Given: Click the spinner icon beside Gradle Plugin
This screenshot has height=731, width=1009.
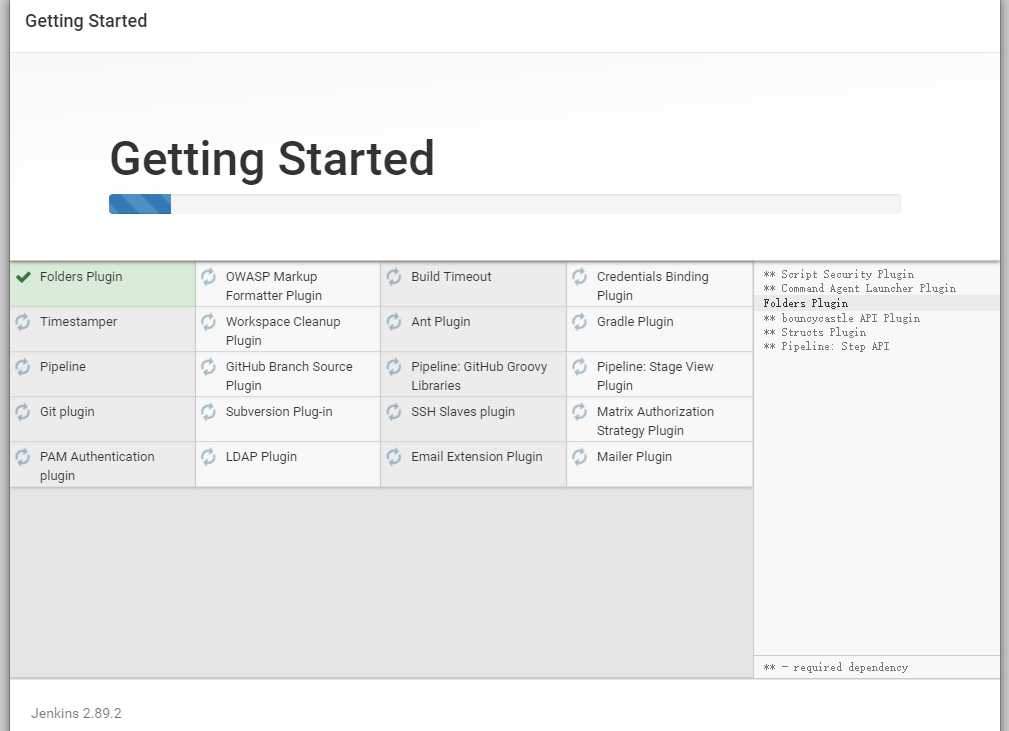Looking at the screenshot, I should pos(580,322).
